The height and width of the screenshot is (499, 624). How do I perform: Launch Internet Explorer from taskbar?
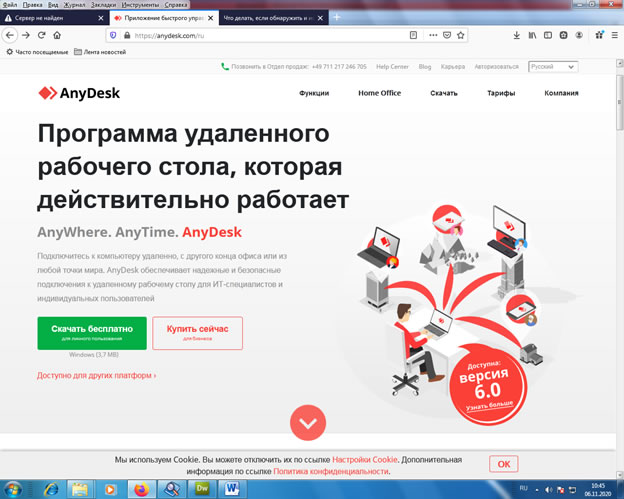51,489
